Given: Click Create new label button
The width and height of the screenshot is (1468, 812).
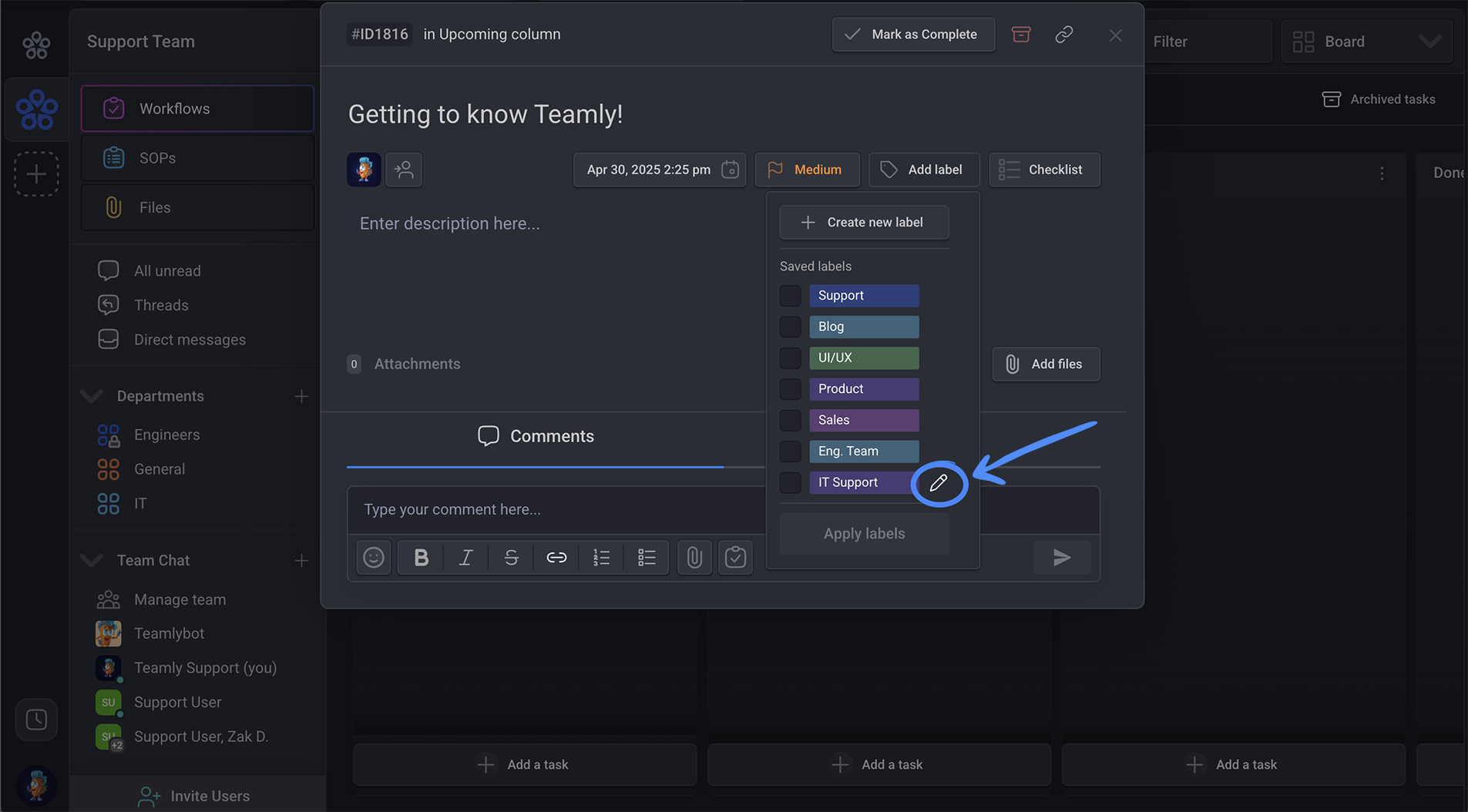Looking at the screenshot, I should 864,223.
